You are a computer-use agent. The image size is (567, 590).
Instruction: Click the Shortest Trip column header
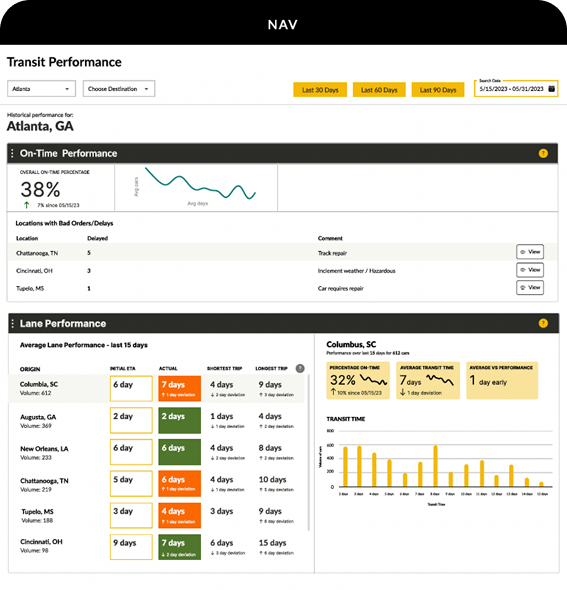[x=224, y=368]
